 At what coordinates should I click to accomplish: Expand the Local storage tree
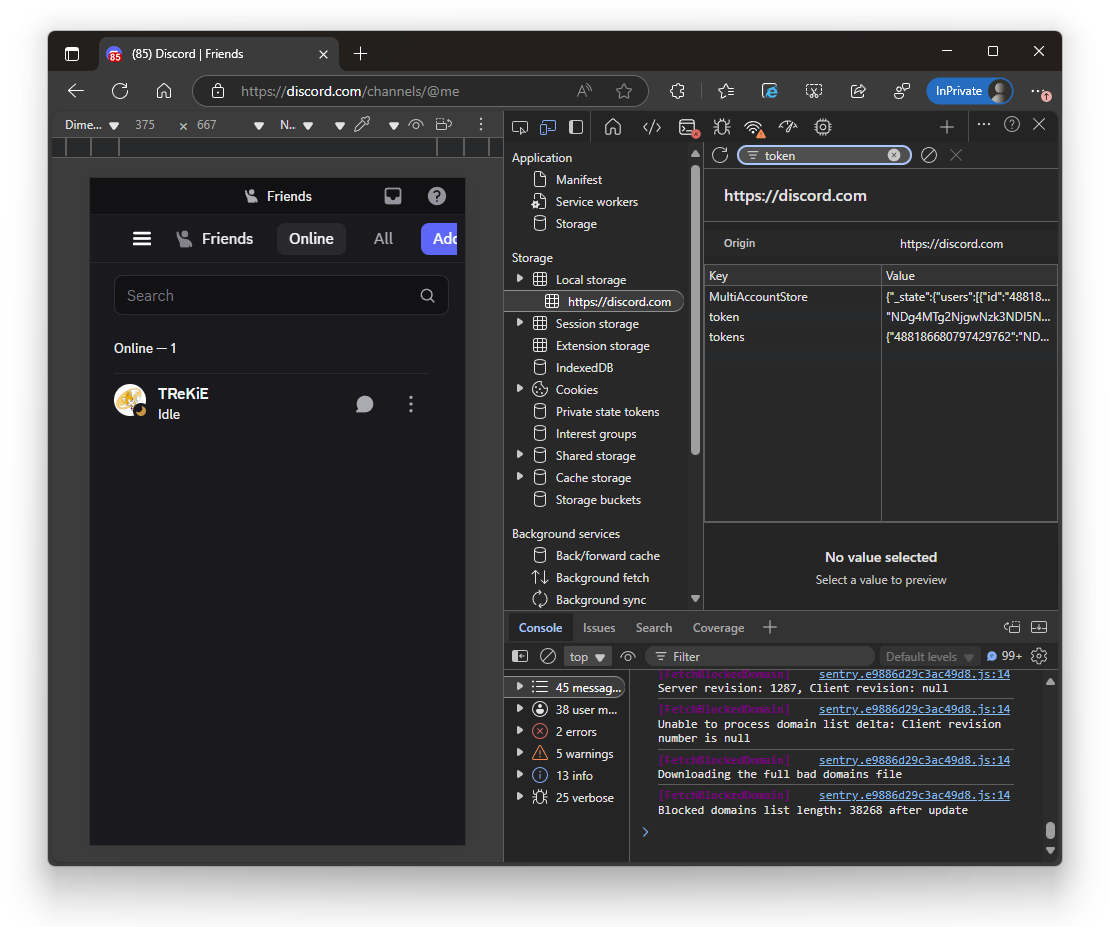(520, 279)
